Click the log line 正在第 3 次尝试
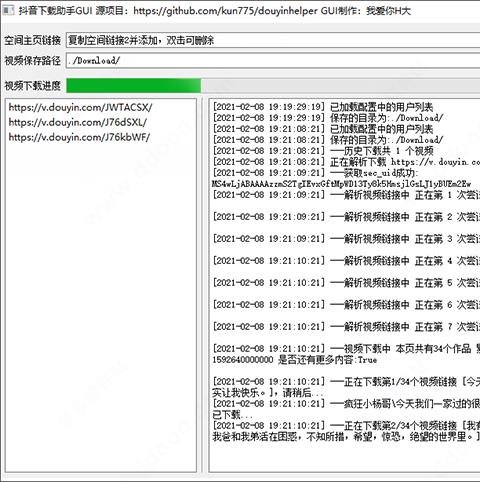 pos(346,239)
